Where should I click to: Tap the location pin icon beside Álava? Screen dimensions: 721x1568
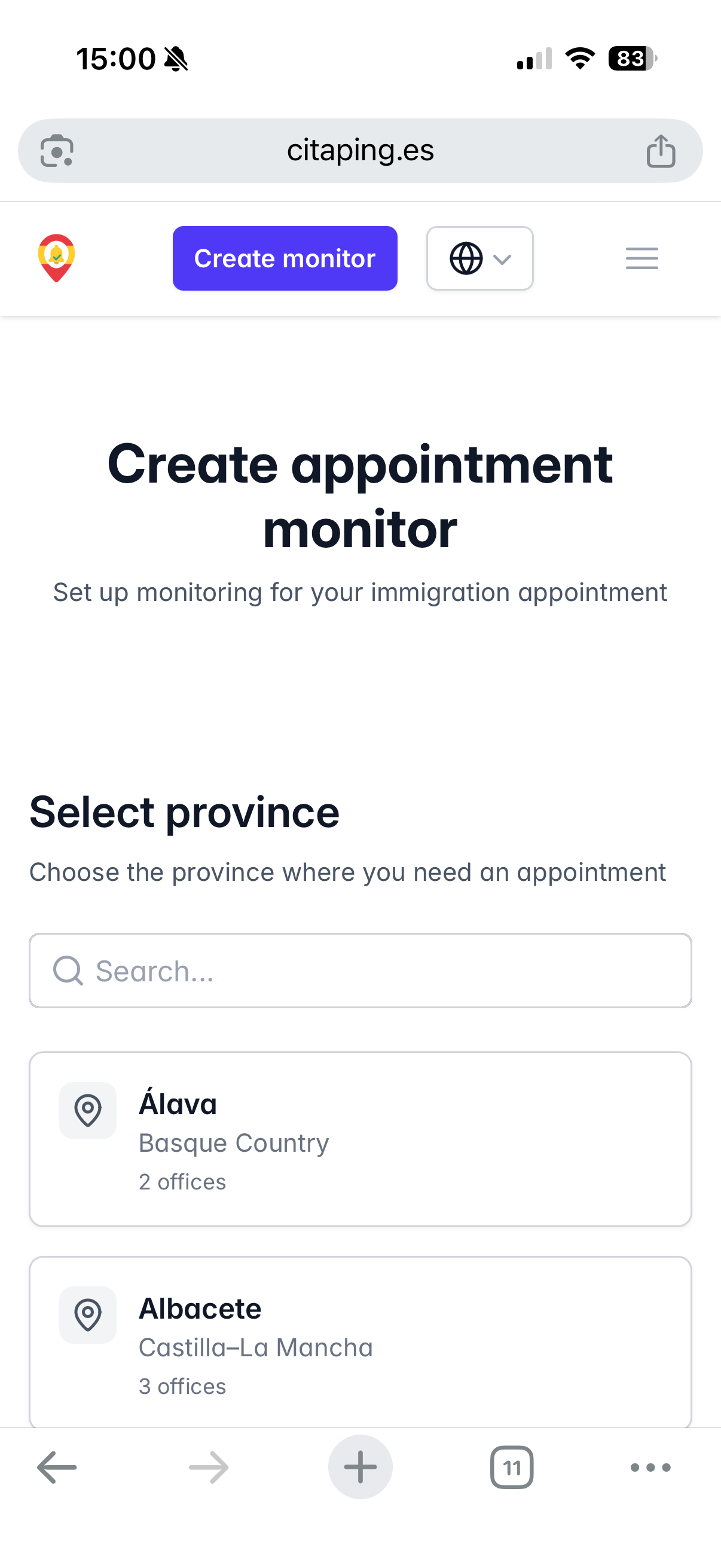(x=88, y=1111)
